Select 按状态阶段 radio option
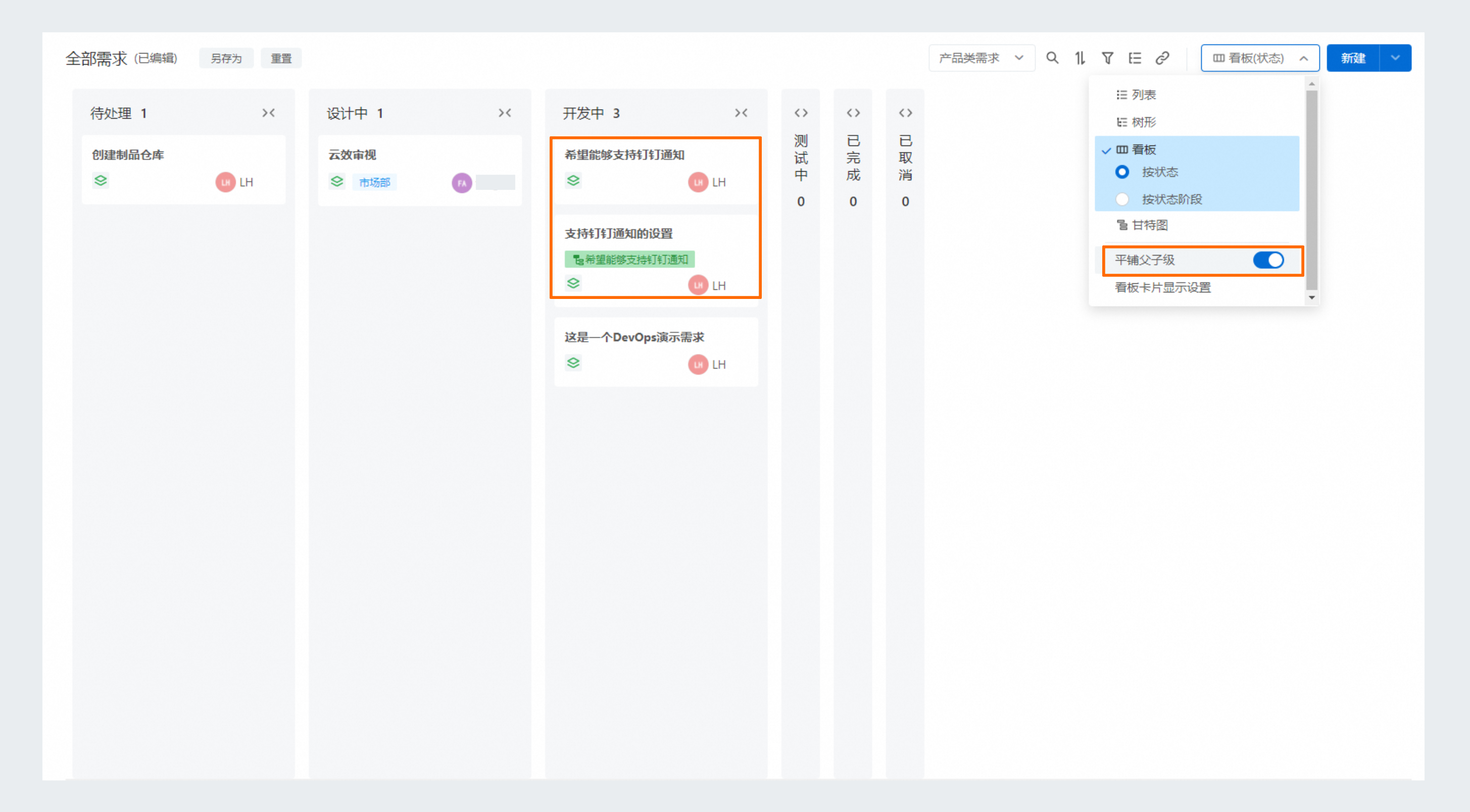 coord(1122,199)
